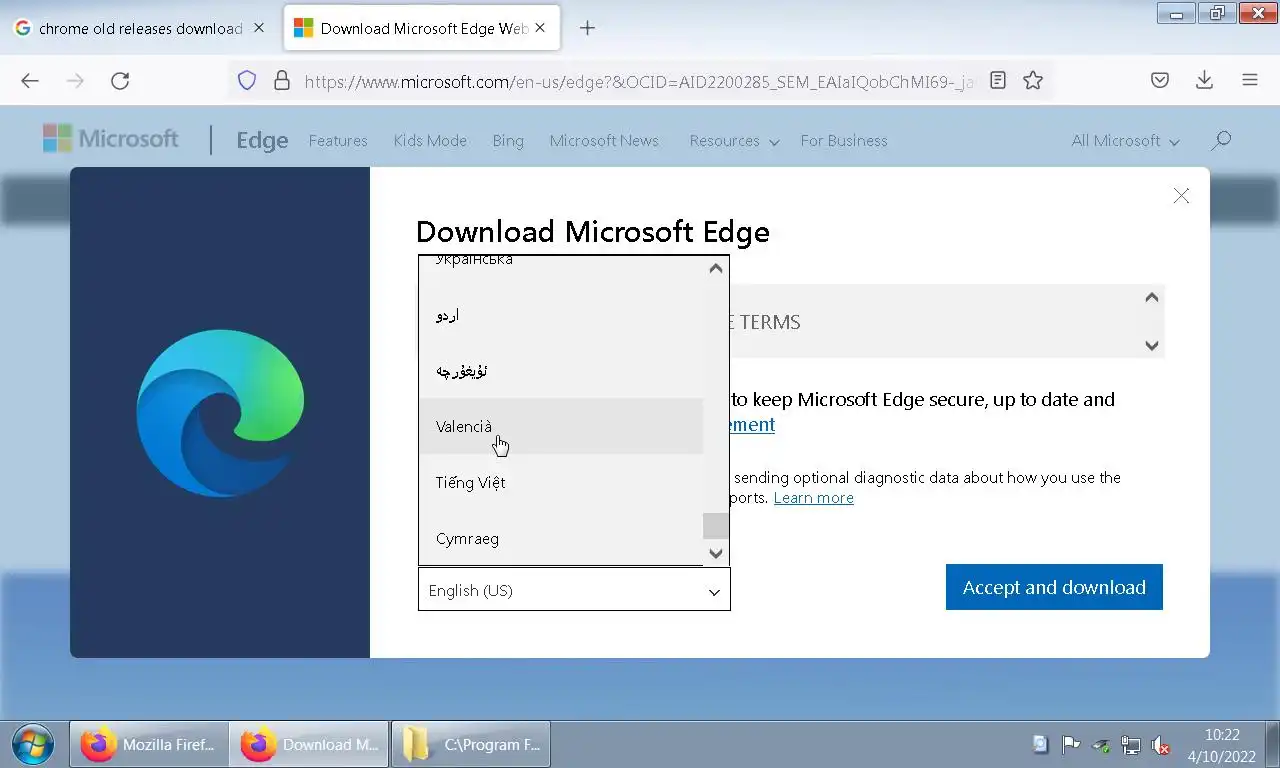Reload the page with the refresh icon
Viewport: 1280px width, 768px height.
tap(120, 81)
